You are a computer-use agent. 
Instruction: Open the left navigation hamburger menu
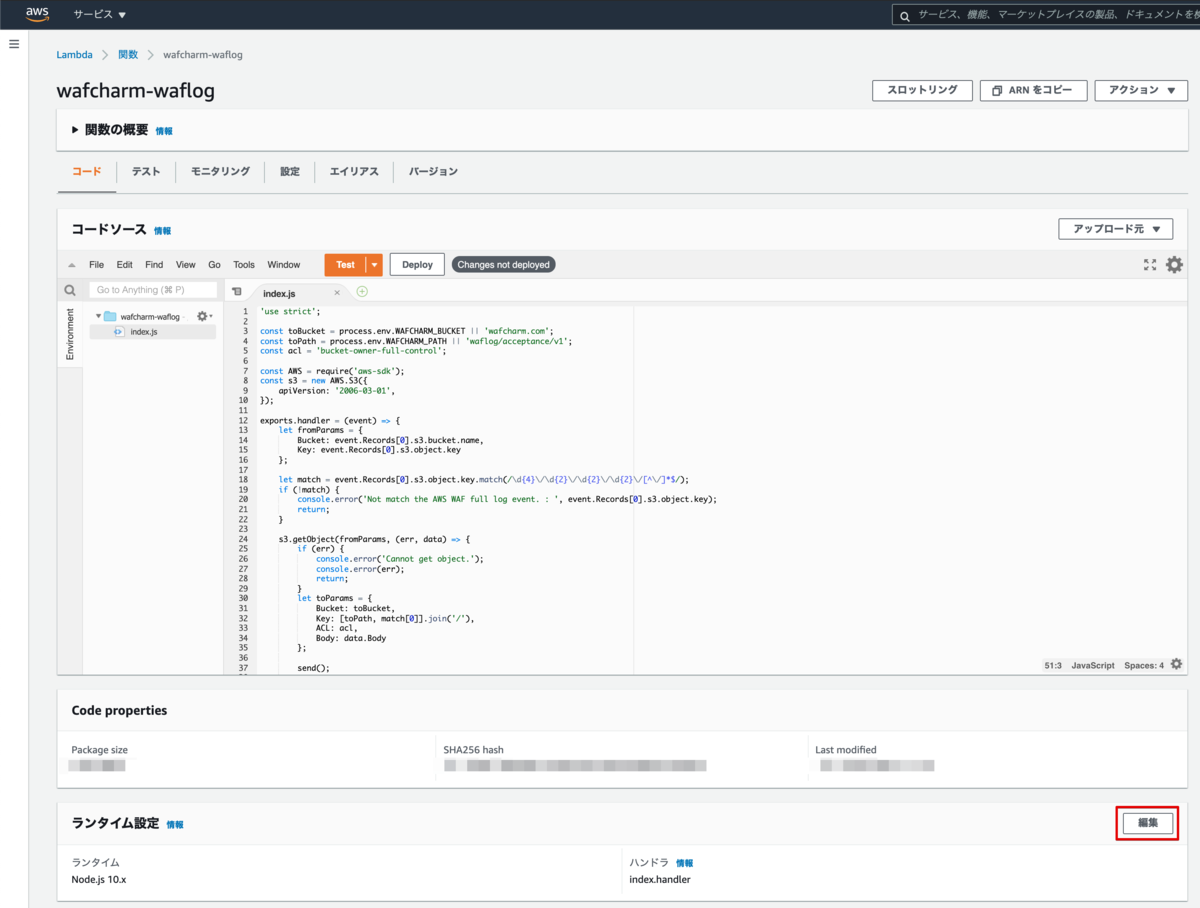[14, 44]
